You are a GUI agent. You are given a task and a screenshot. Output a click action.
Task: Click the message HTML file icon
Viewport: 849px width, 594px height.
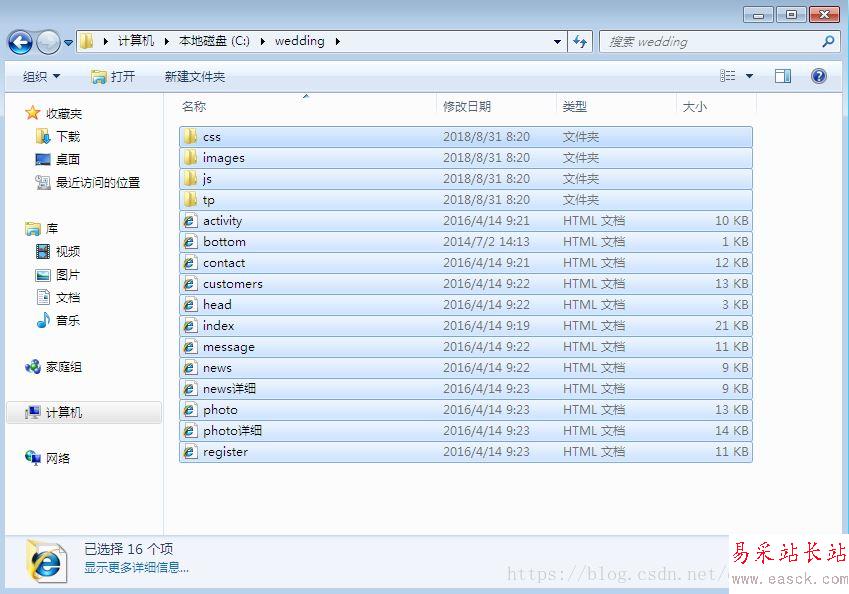[x=190, y=347]
